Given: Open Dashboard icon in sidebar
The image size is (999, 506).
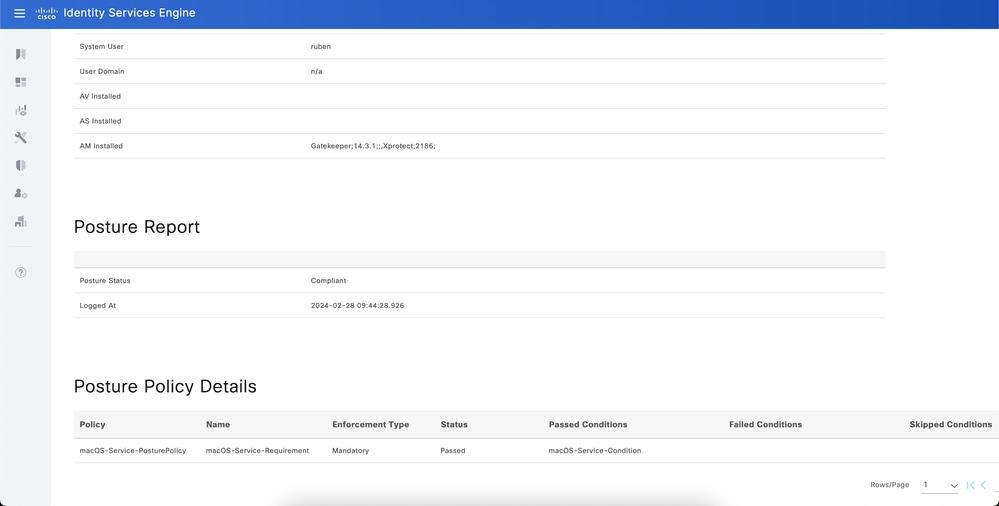Looking at the screenshot, I should pos(20,82).
